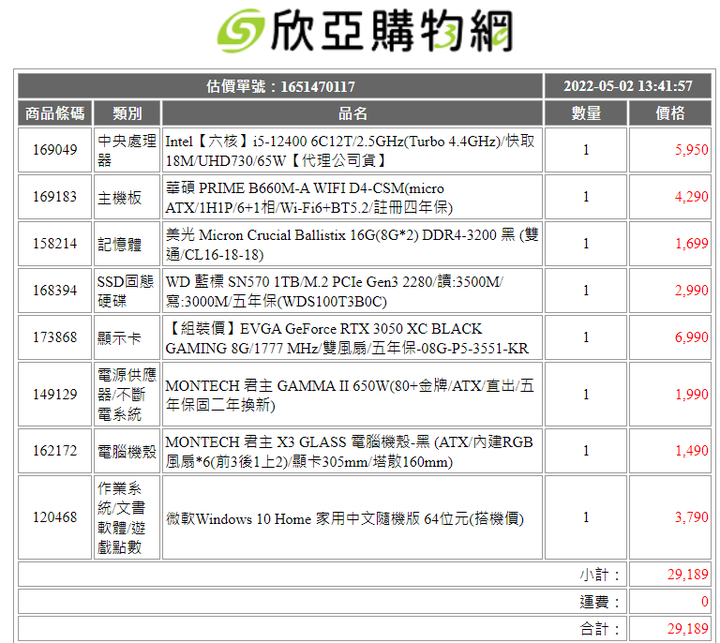Click the price 1,990
This screenshot has width=720, height=643.
[x=691, y=394]
